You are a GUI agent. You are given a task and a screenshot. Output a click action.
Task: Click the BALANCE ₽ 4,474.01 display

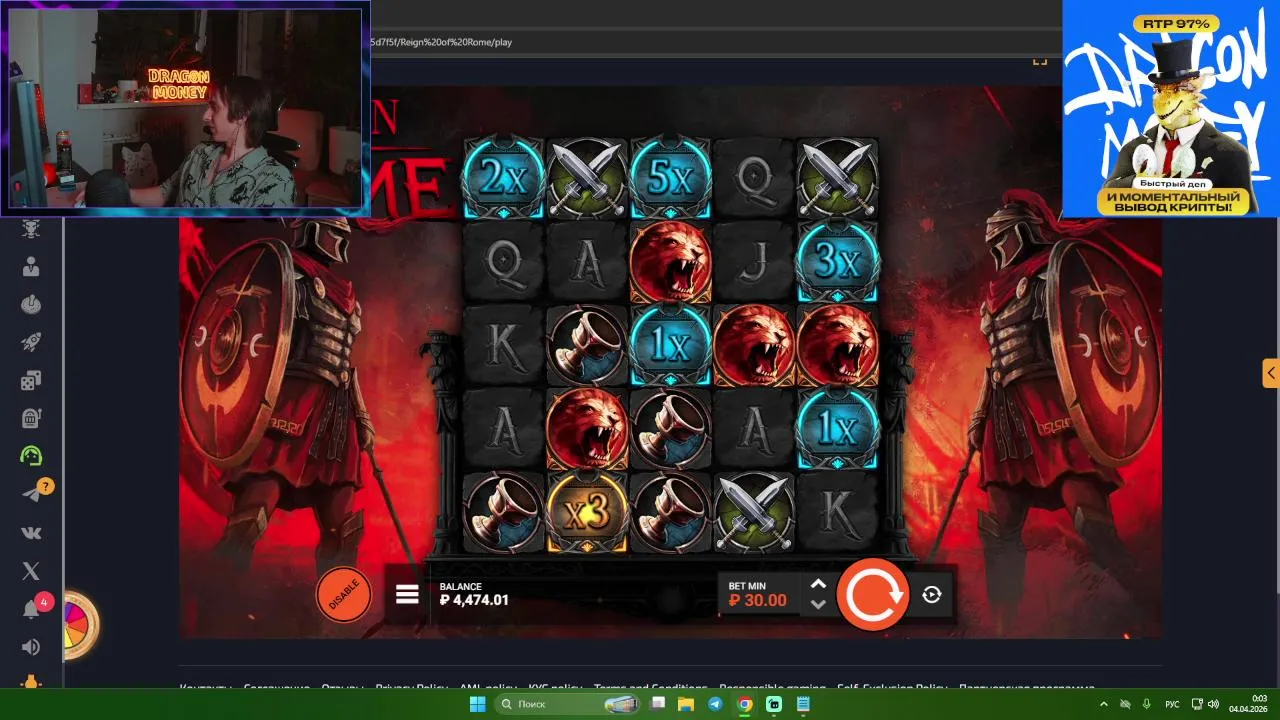(x=474, y=594)
